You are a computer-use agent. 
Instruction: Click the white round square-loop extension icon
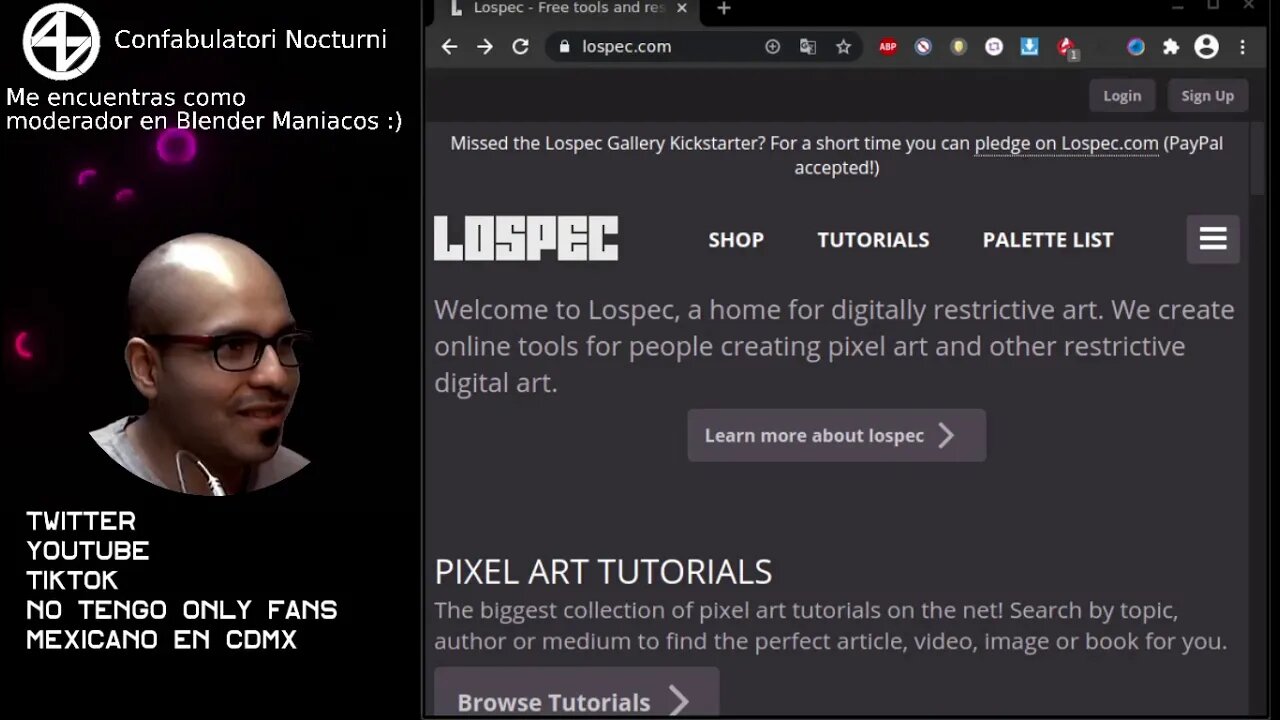994,46
